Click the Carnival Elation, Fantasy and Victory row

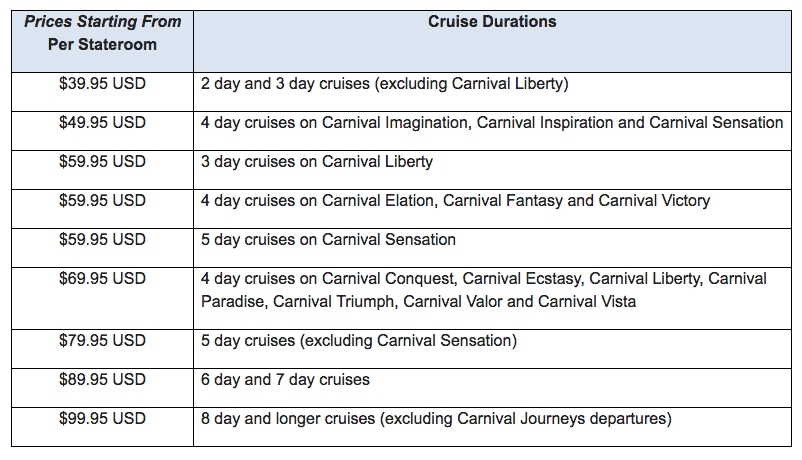(455, 201)
